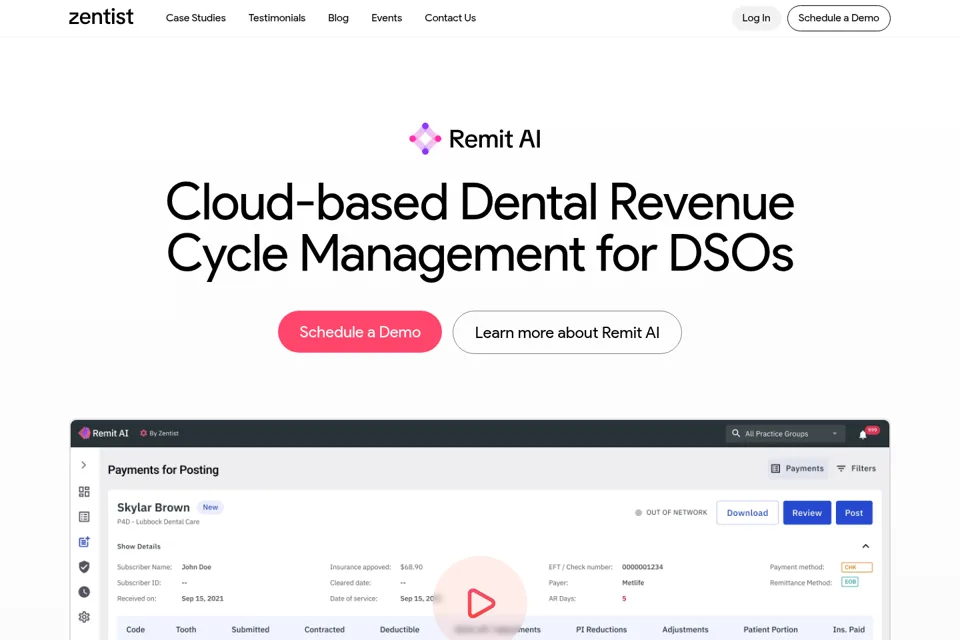This screenshot has width=960, height=640.
Task: Click the Contracted column header
Action: click(324, 630)
